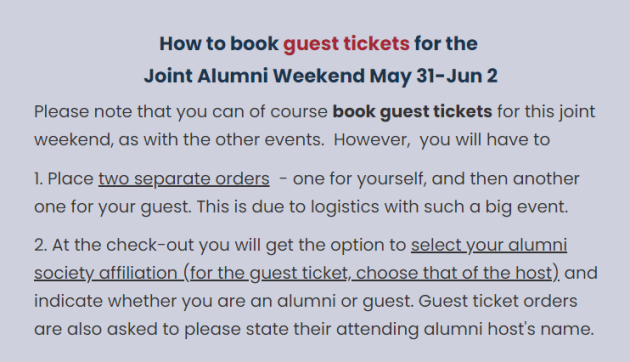Click the "May 31-Jun 2" date in heading
The height and width of the screenshot is (362, 630).
[434, 76]
